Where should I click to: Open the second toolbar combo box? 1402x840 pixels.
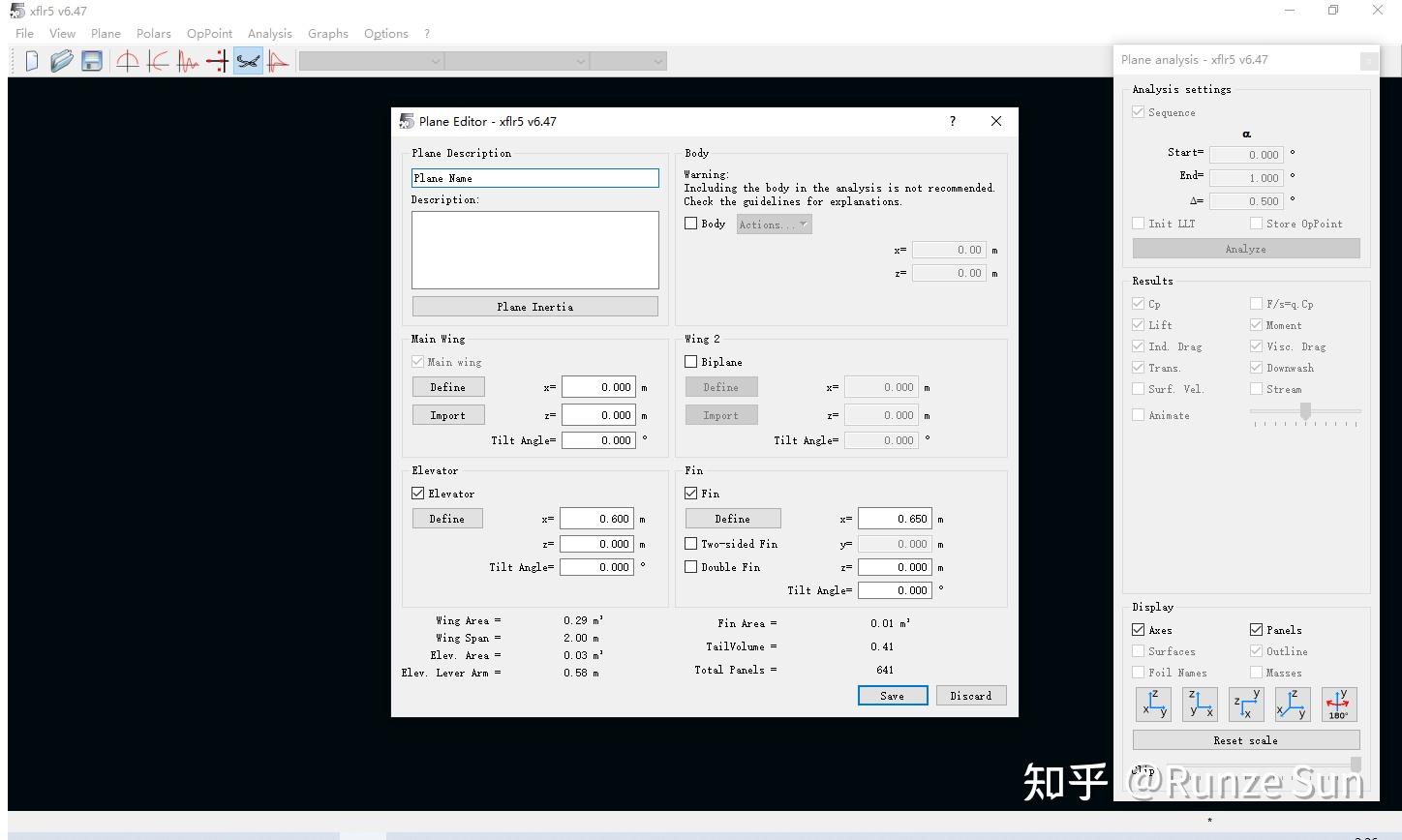pyautogui.click(x=517, y=61)
